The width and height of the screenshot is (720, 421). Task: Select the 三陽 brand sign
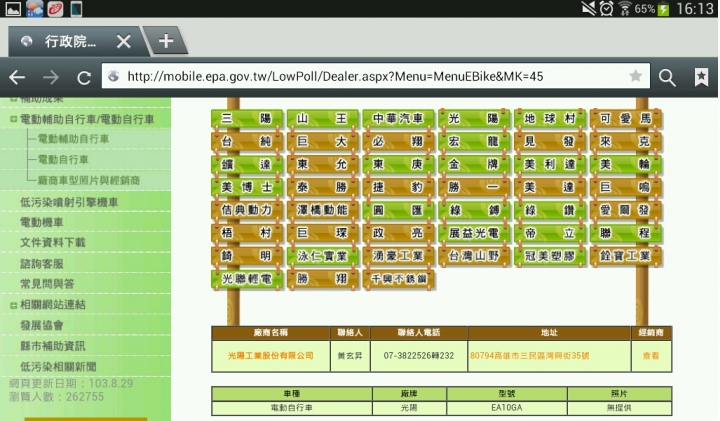tap(247, 118)
